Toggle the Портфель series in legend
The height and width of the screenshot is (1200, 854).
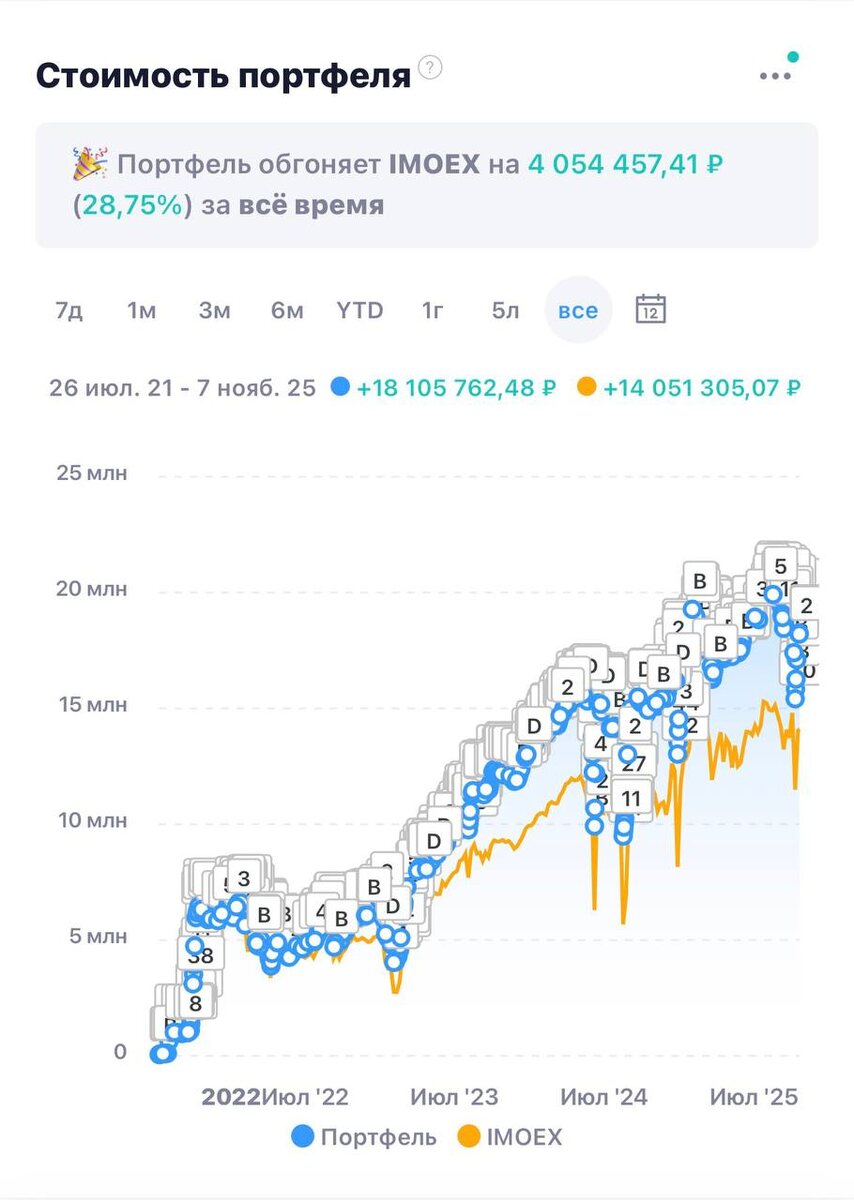[365, 1137]
